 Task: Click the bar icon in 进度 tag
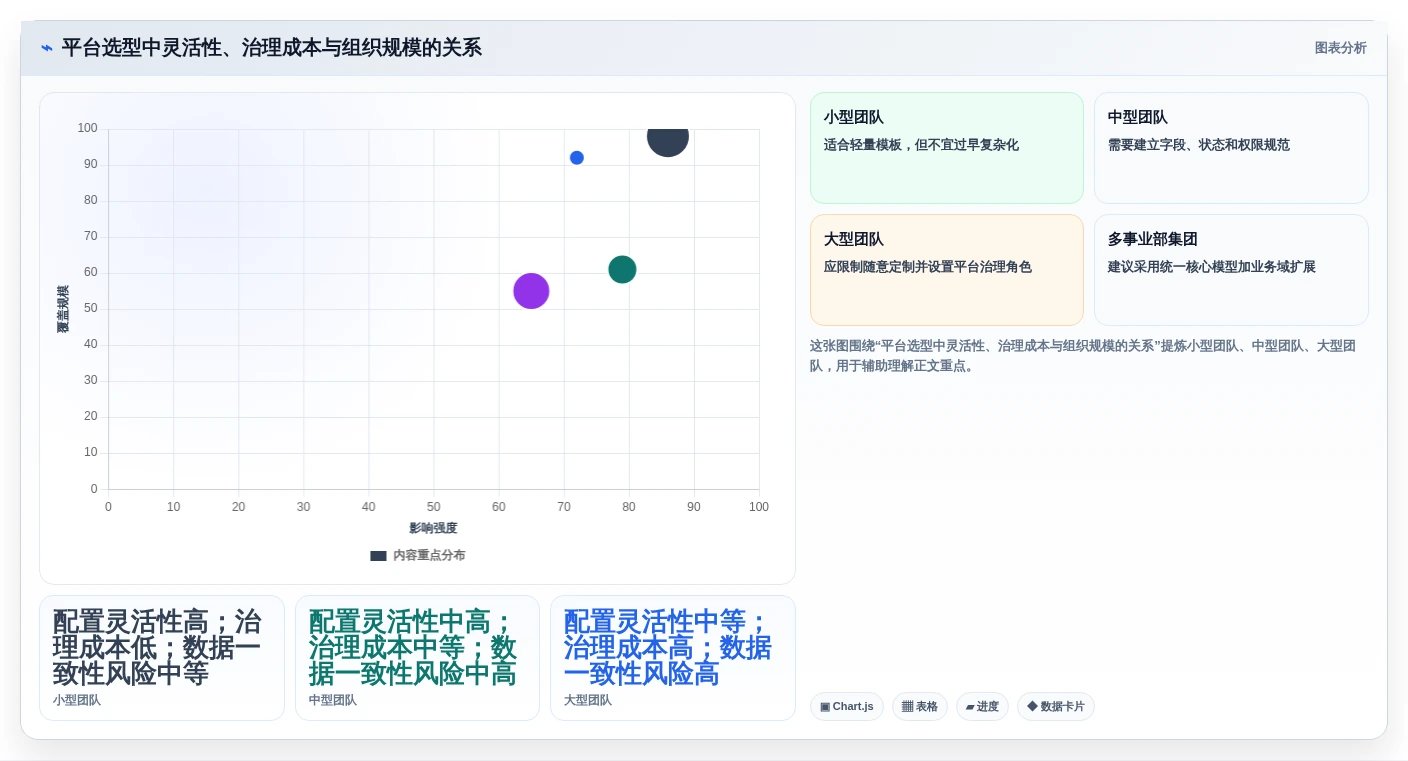click(x=970, y=707)
